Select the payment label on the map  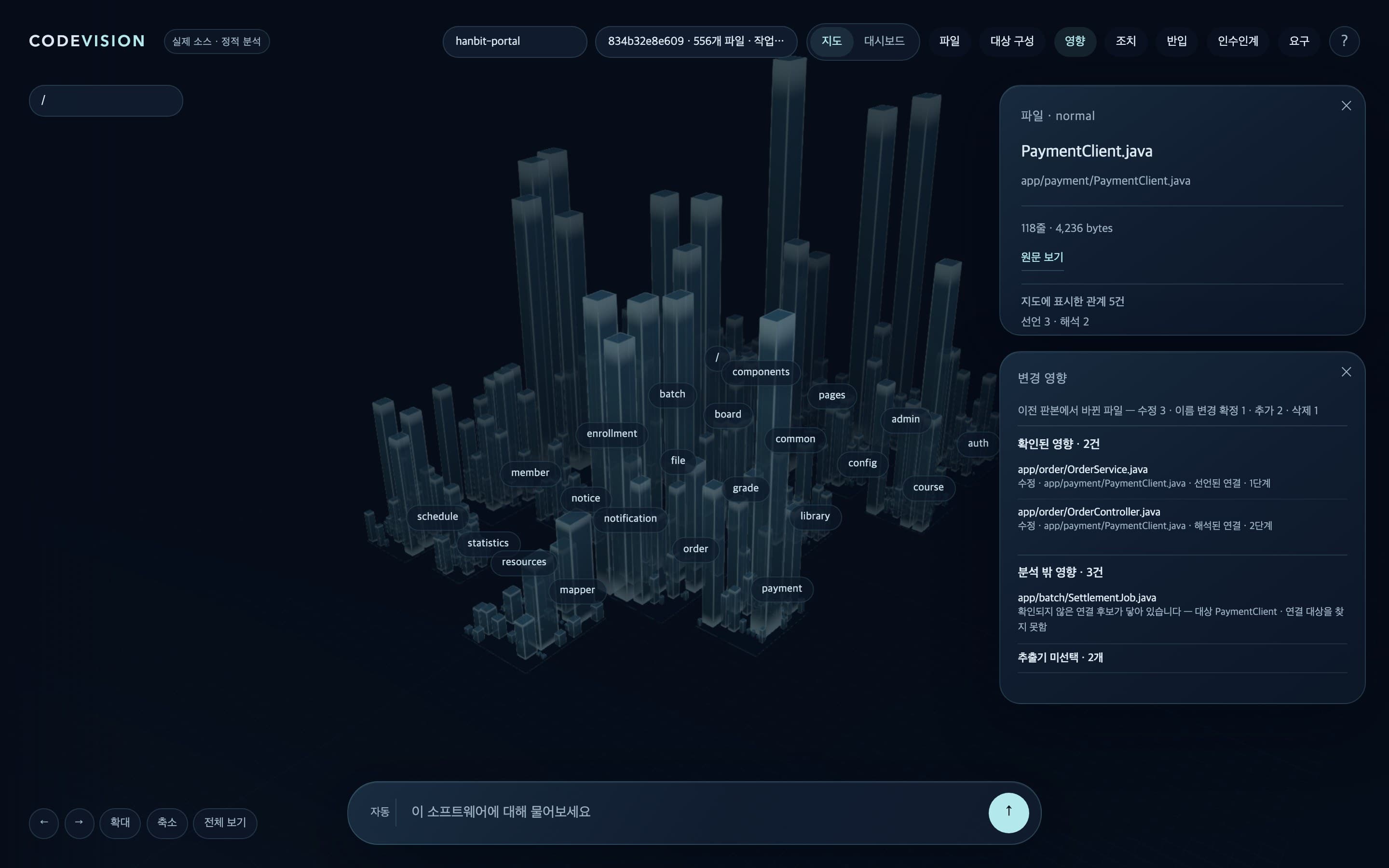point(782,589)
